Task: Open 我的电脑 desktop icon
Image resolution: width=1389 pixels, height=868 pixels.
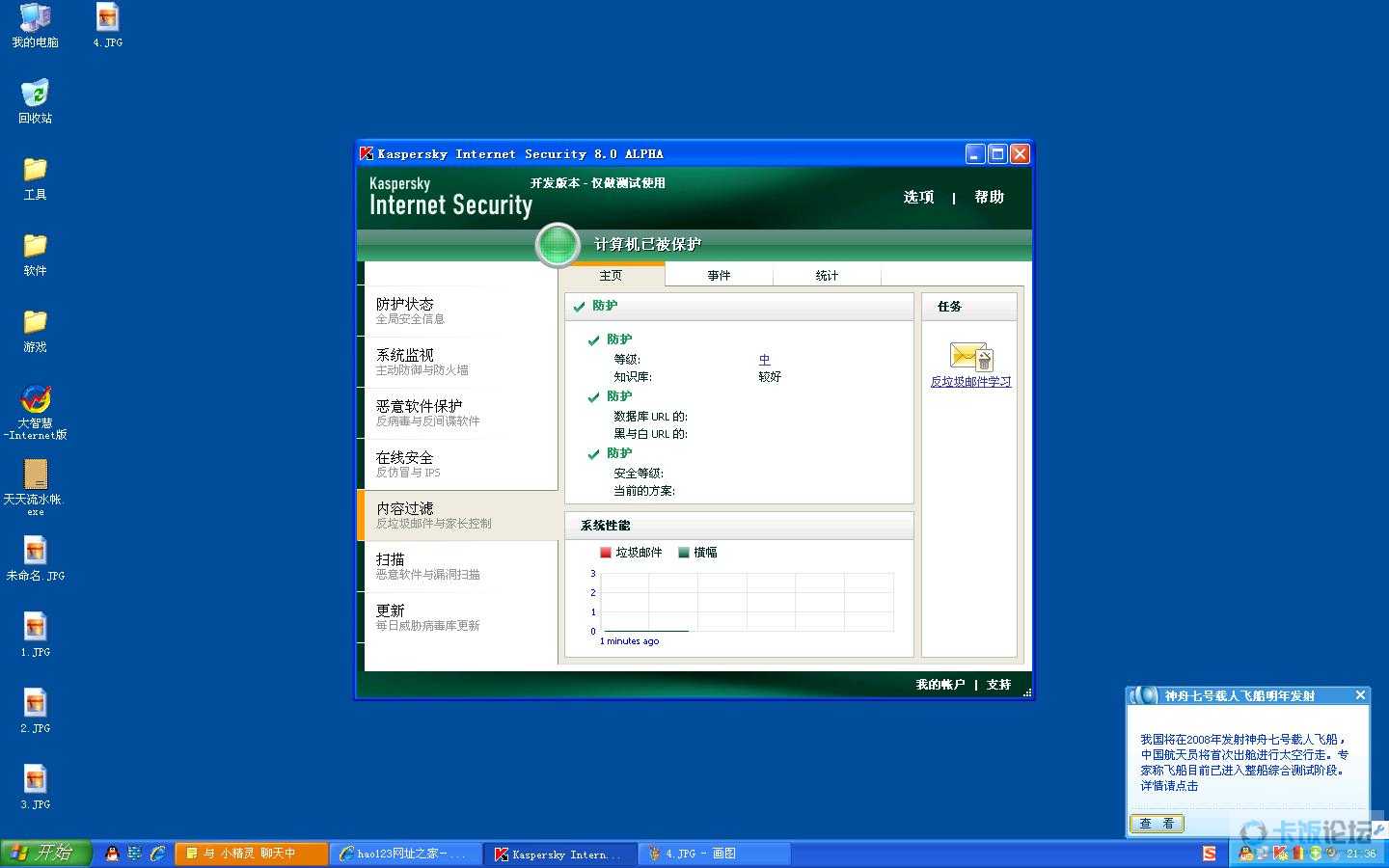Action: pos(35,26)
